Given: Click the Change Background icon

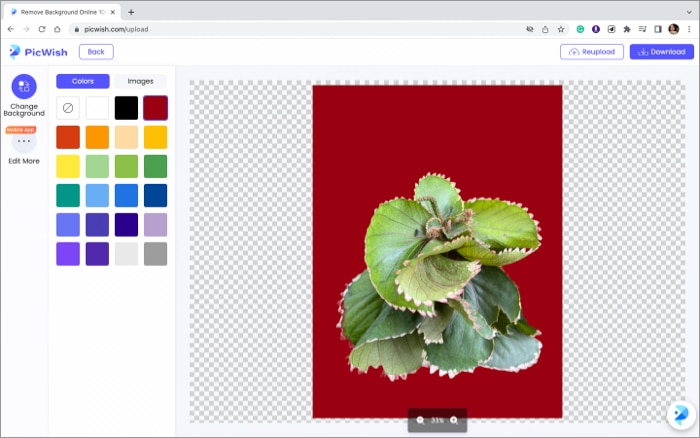Looking at the screenshot, I should [23, 87].
